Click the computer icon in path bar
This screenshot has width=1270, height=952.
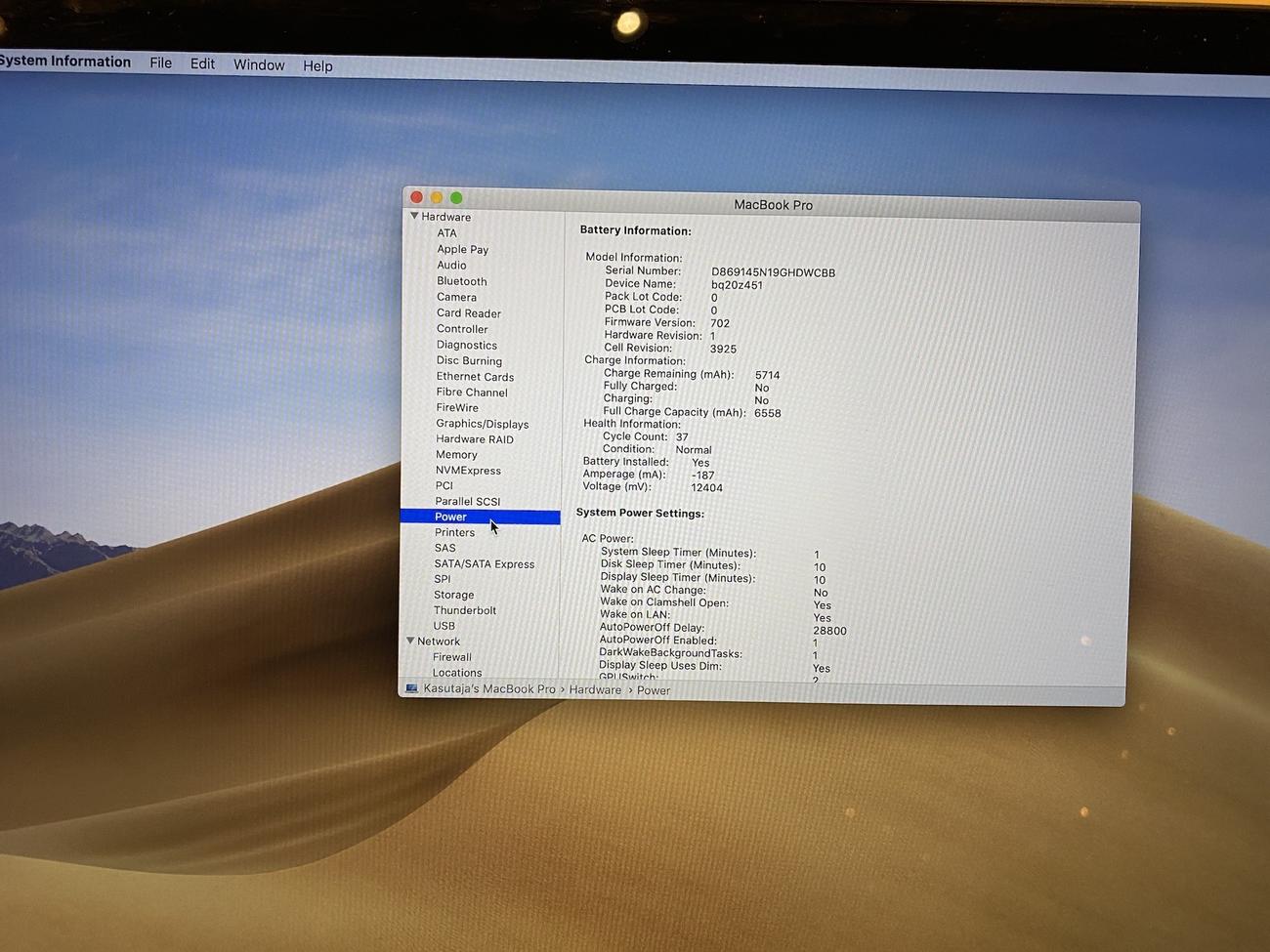pyautogui.click(x=412, y=688)
